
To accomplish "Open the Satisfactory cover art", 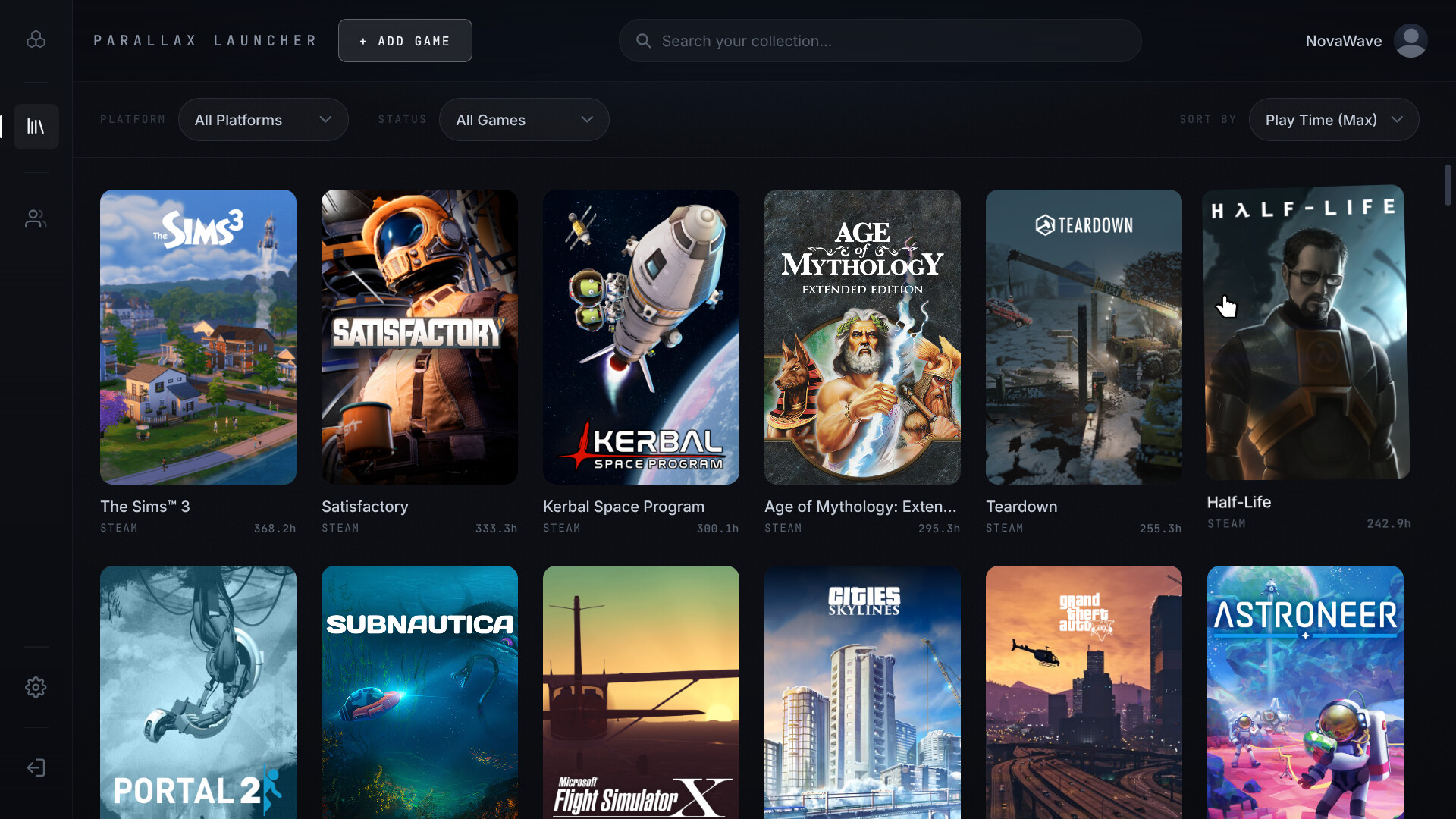I will click(419, 337).
